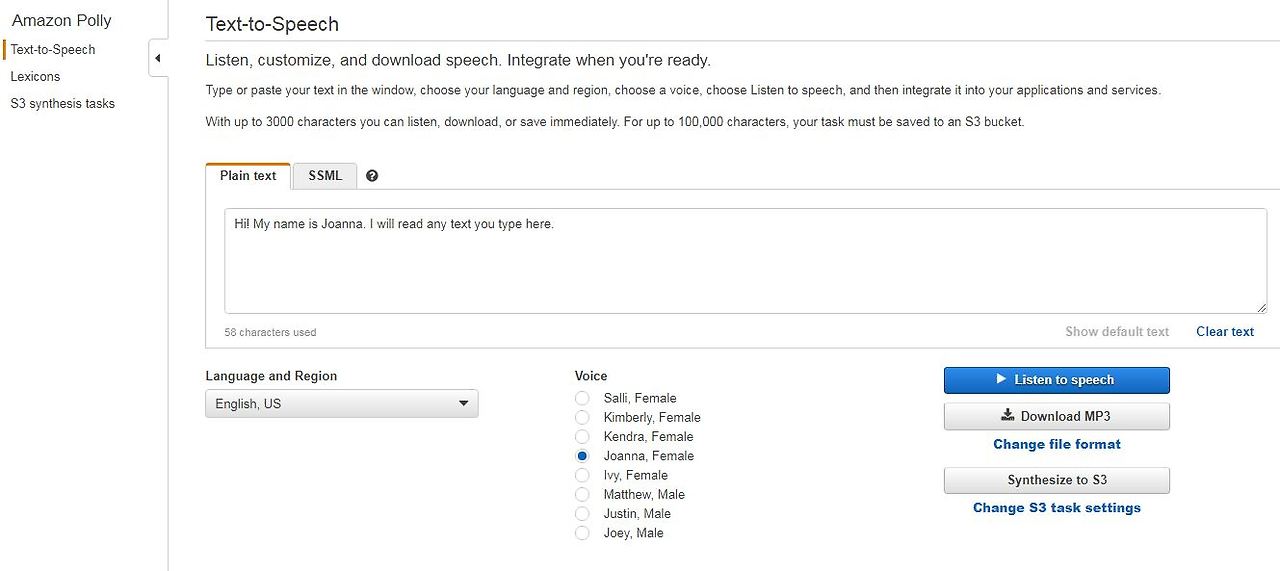The height and width of the screenshot is (571, 1280).
Task: Click the text area resize handle
Action: click(x=1261, y=308)
